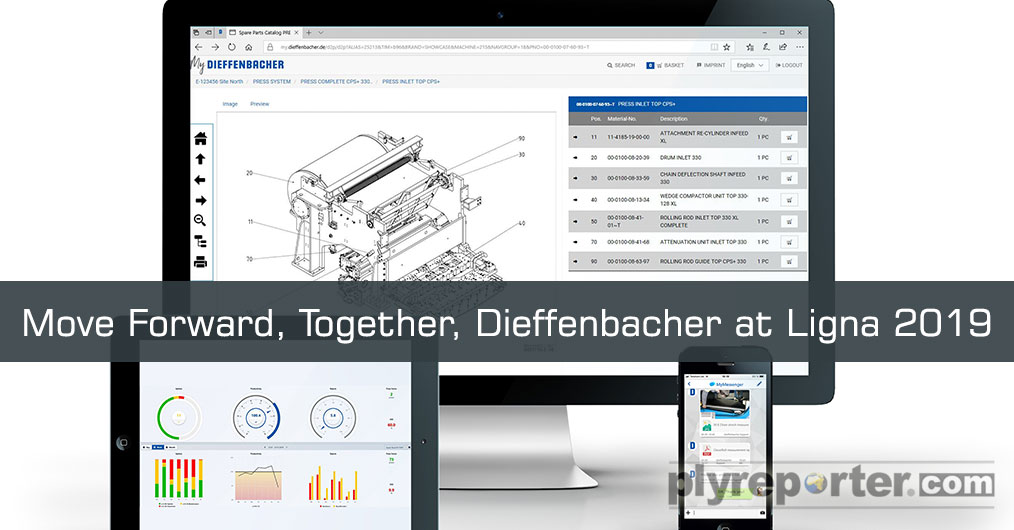
Task: Click the browser forward arrow
Action: click(215, 47)
